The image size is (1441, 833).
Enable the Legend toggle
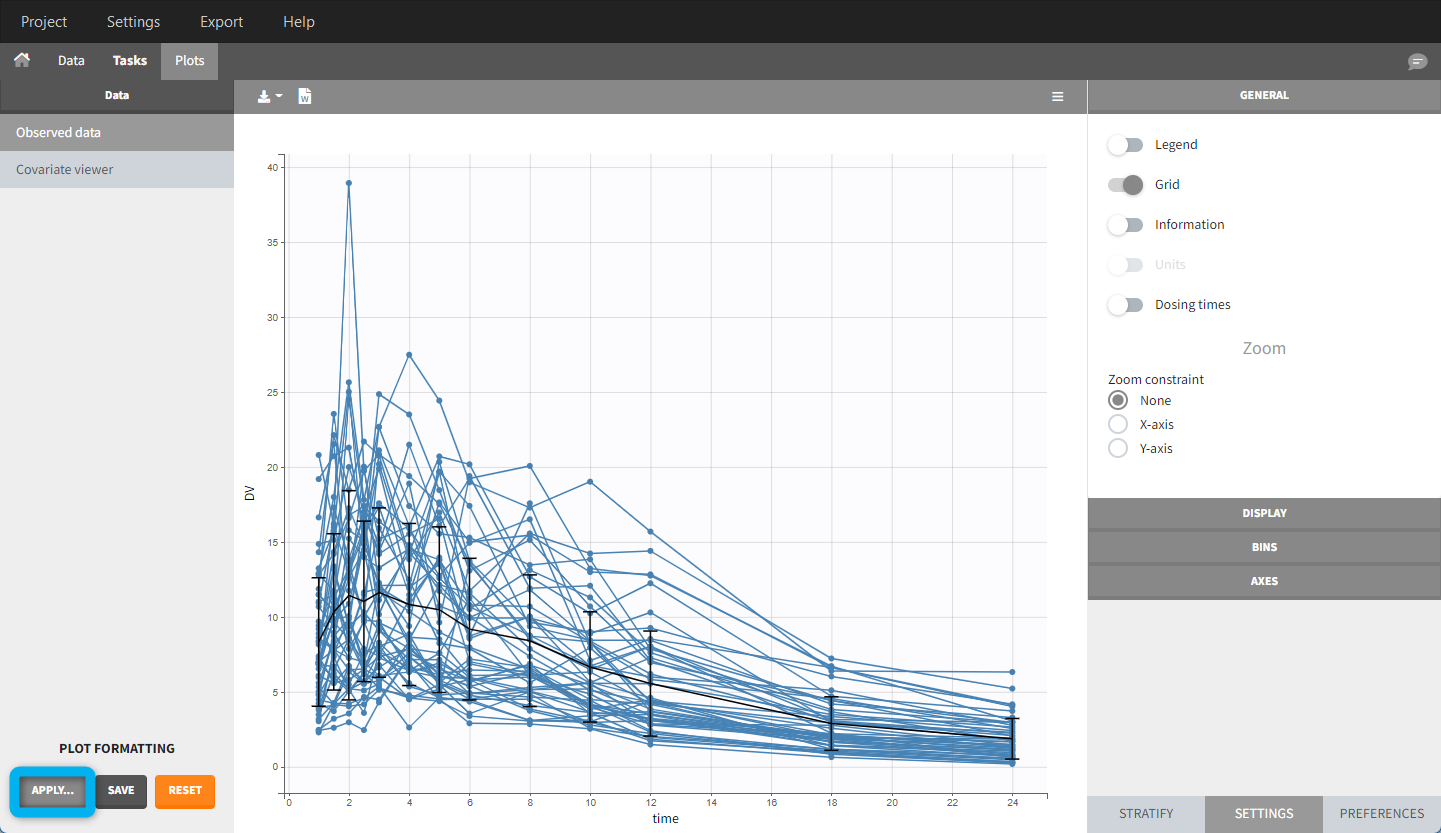pyautogui.click(x=1125, y=145)
